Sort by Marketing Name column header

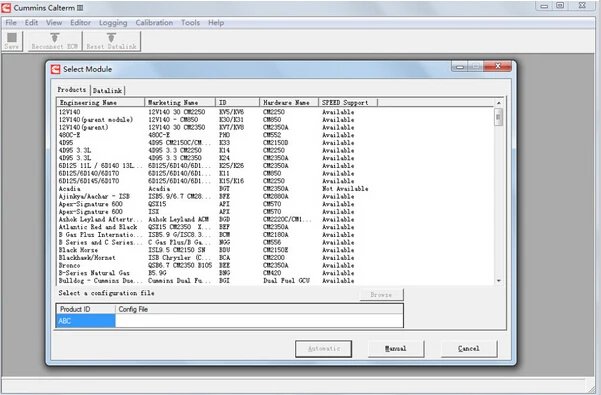click(180, 103)
